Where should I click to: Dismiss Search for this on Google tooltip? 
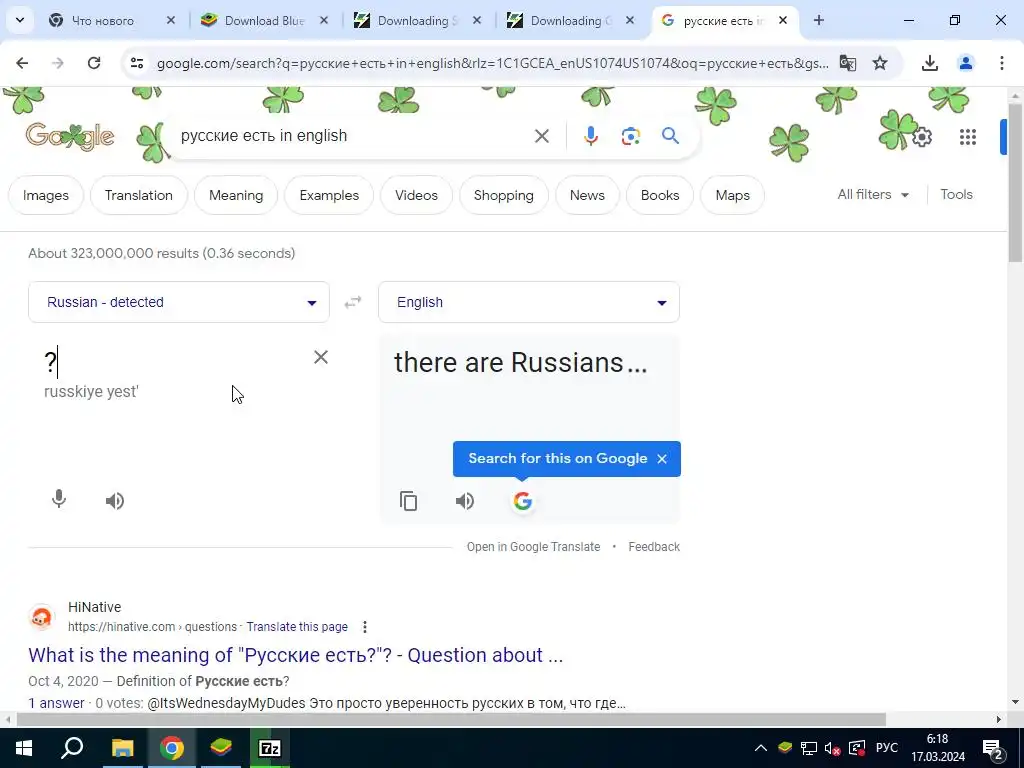tap(662, 458)
